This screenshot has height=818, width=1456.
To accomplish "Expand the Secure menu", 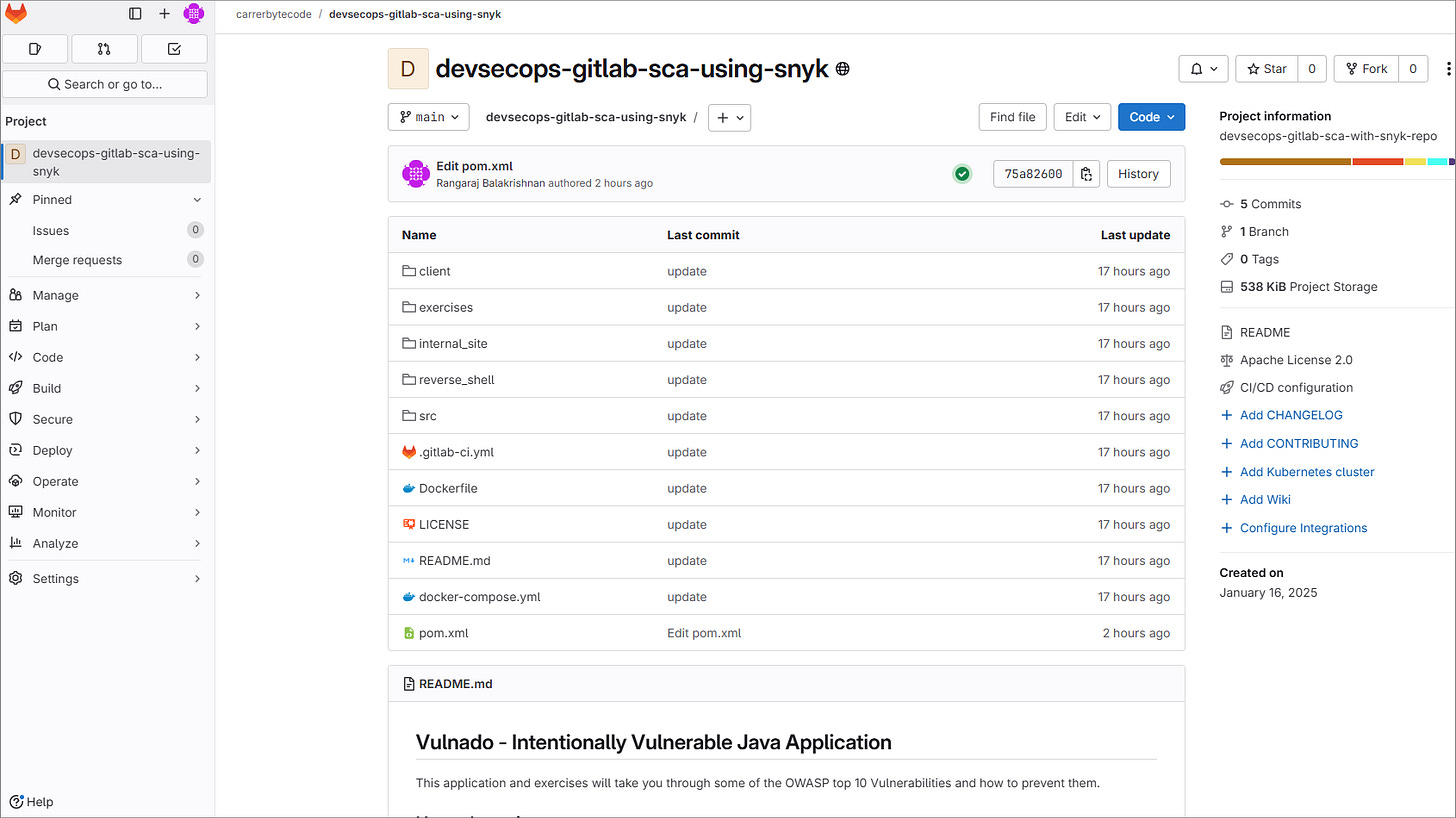I will [105, 419].
